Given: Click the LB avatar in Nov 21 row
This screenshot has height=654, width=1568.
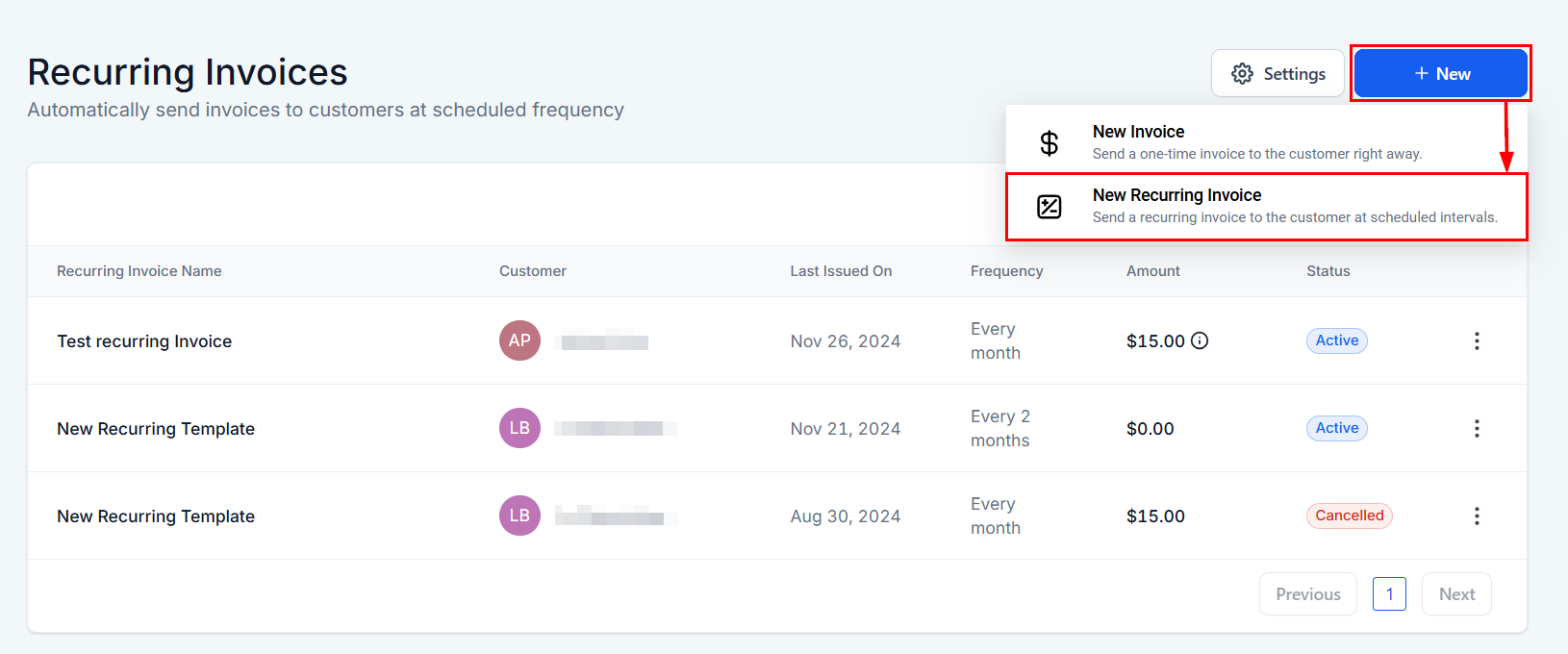Looking at the screenshot, I should [519, 428].
